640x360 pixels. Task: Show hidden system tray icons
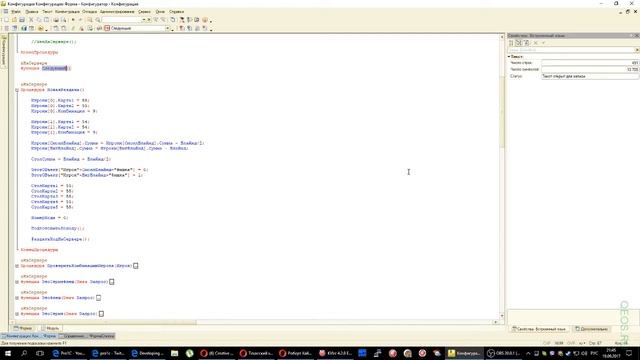(x=528, y=353)
